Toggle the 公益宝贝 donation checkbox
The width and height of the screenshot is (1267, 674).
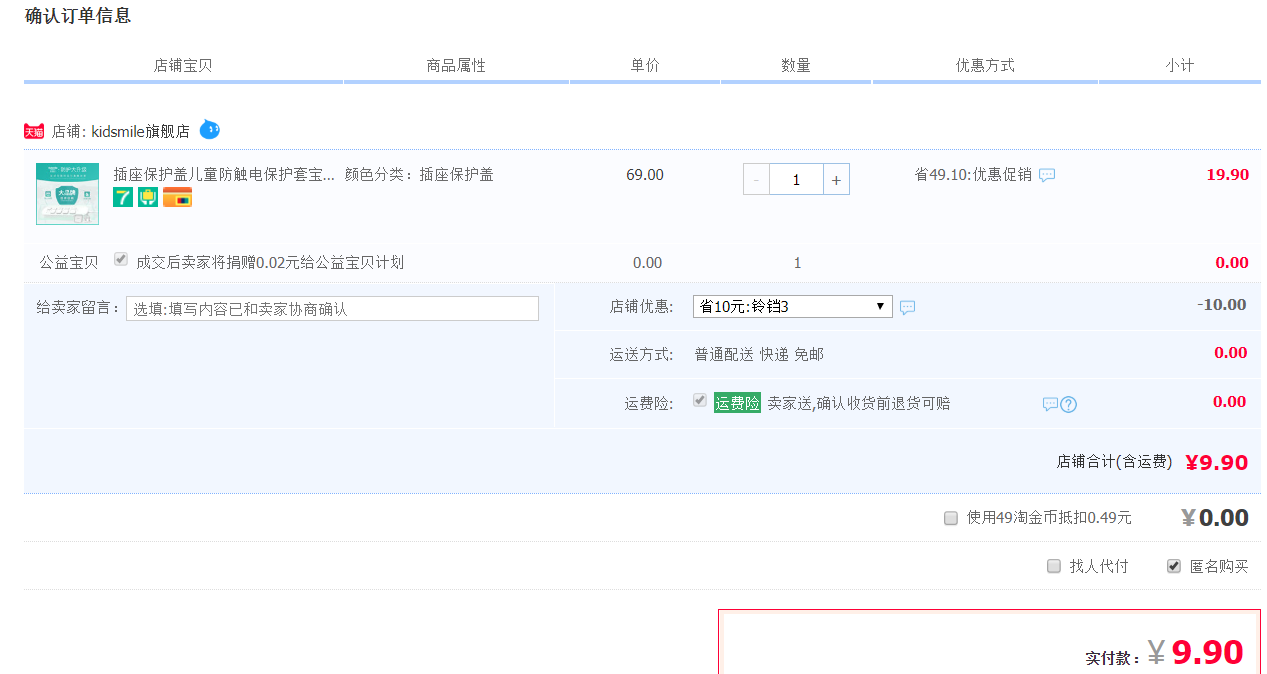121,260
